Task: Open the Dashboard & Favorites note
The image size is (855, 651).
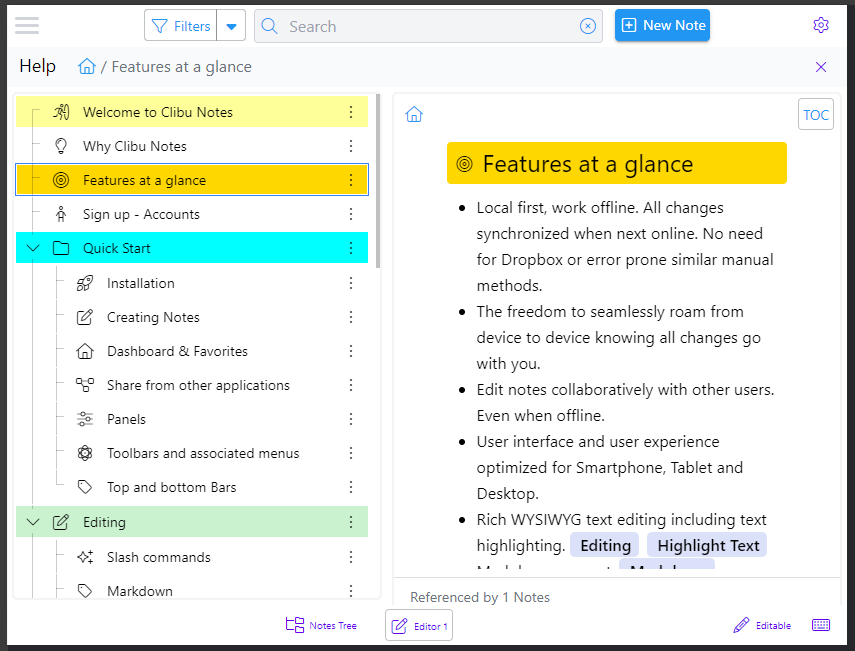Action: (177, 351)
